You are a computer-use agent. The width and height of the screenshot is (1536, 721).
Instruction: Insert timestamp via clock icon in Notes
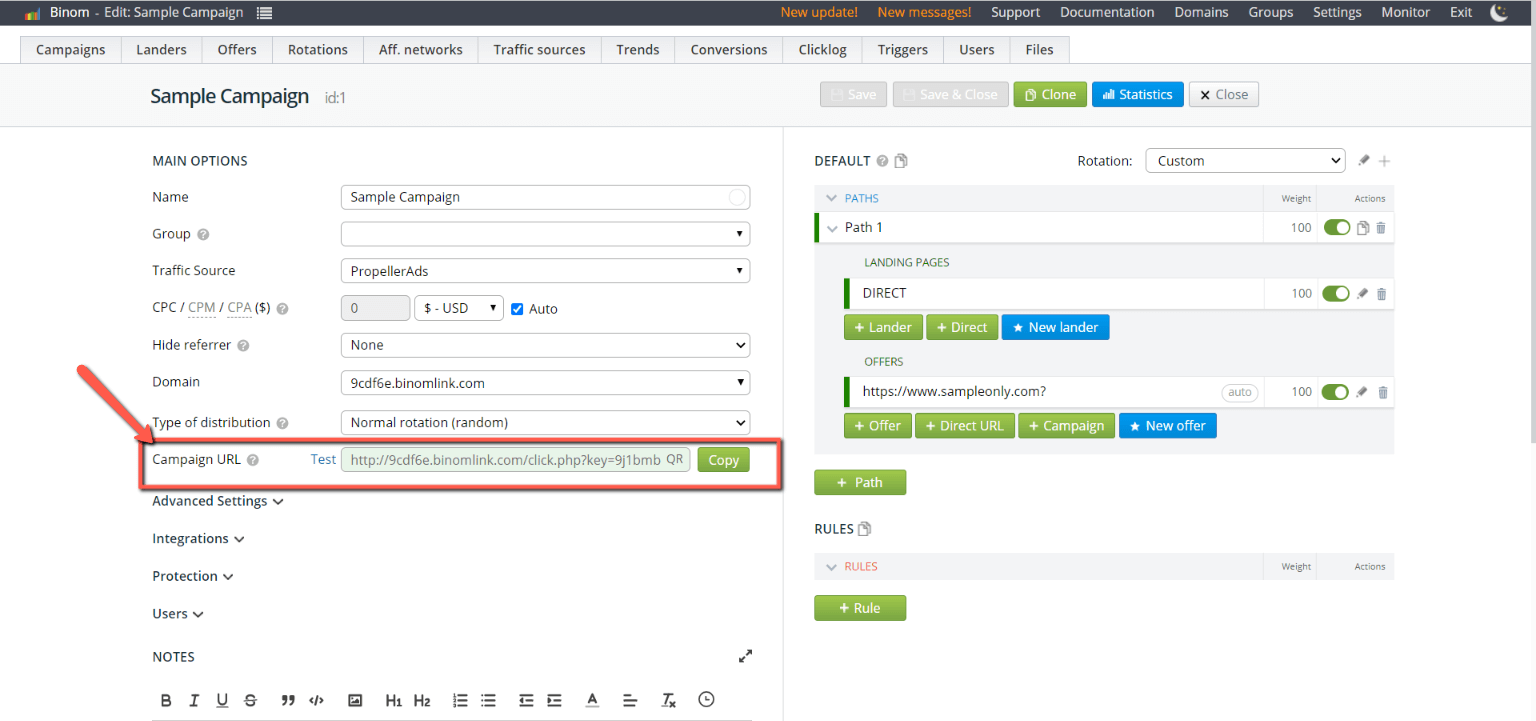pos(706,699)
